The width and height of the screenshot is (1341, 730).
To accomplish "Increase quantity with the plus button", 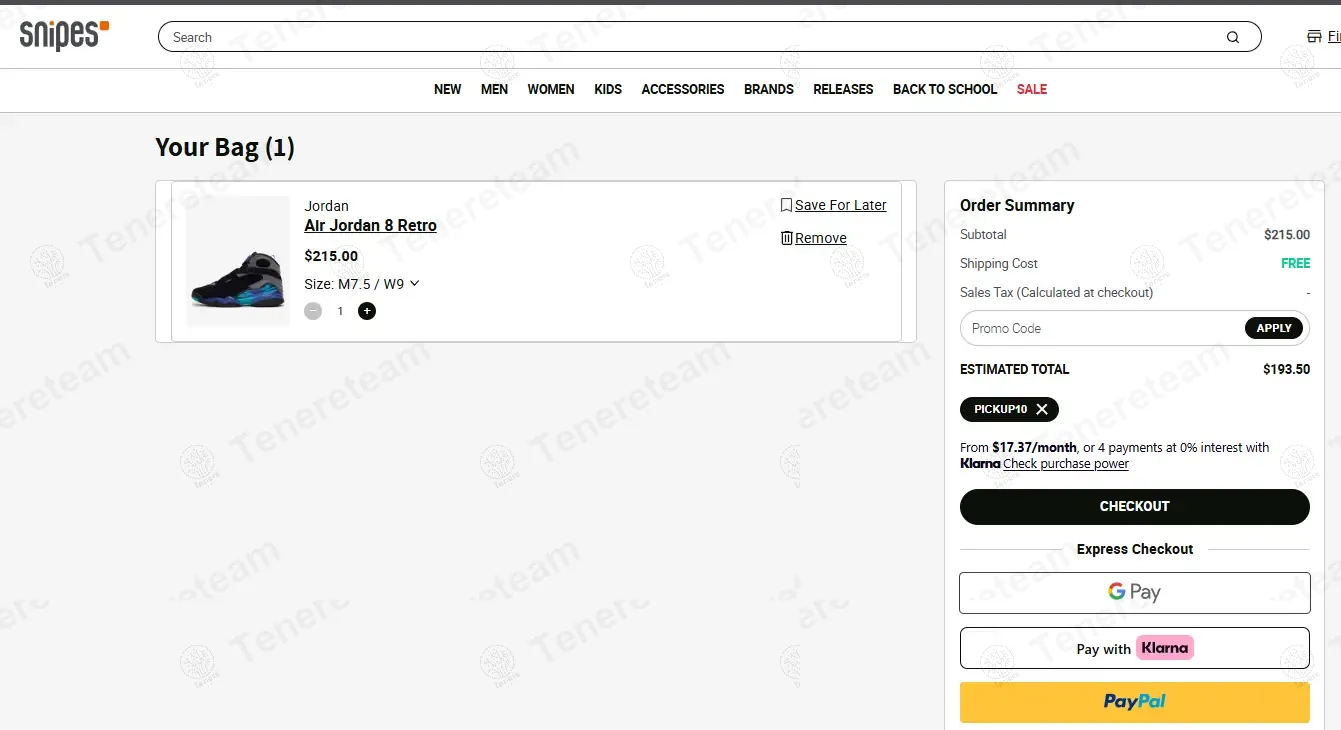I will pos(367,311).
